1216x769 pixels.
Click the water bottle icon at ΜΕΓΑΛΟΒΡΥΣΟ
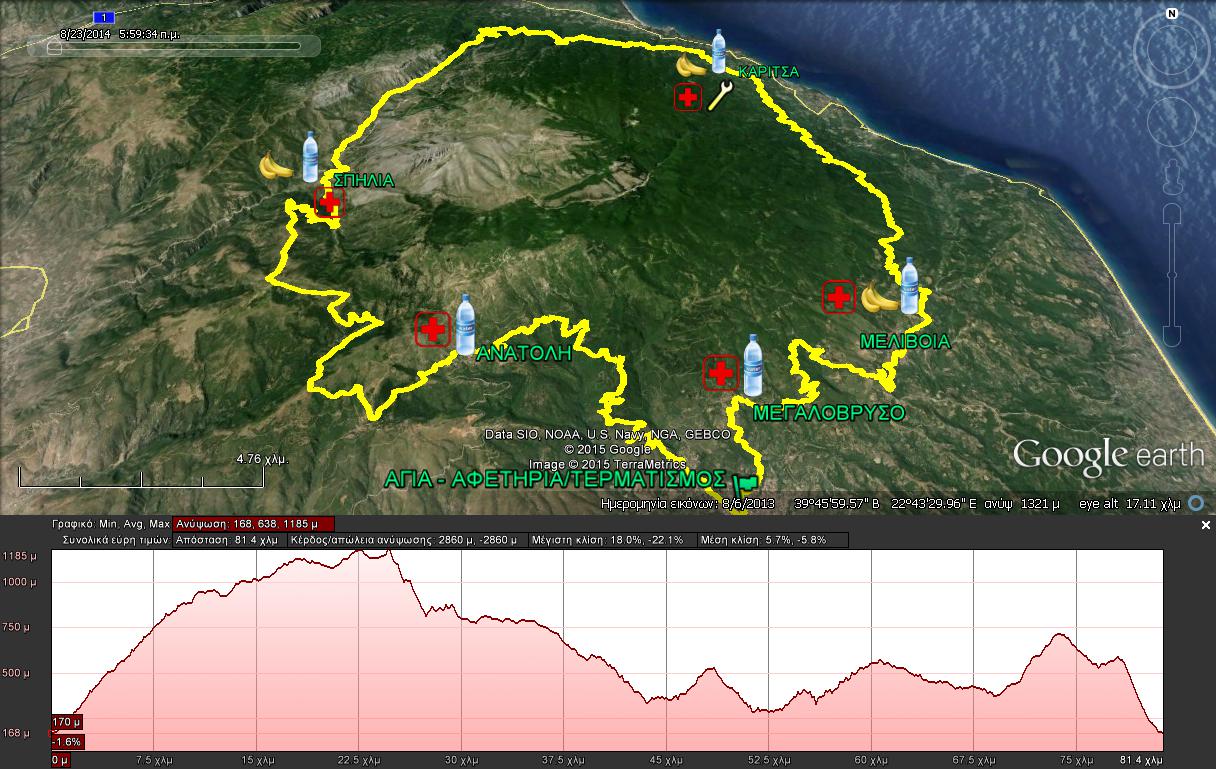pyautogui.click(x=753, y=364)
